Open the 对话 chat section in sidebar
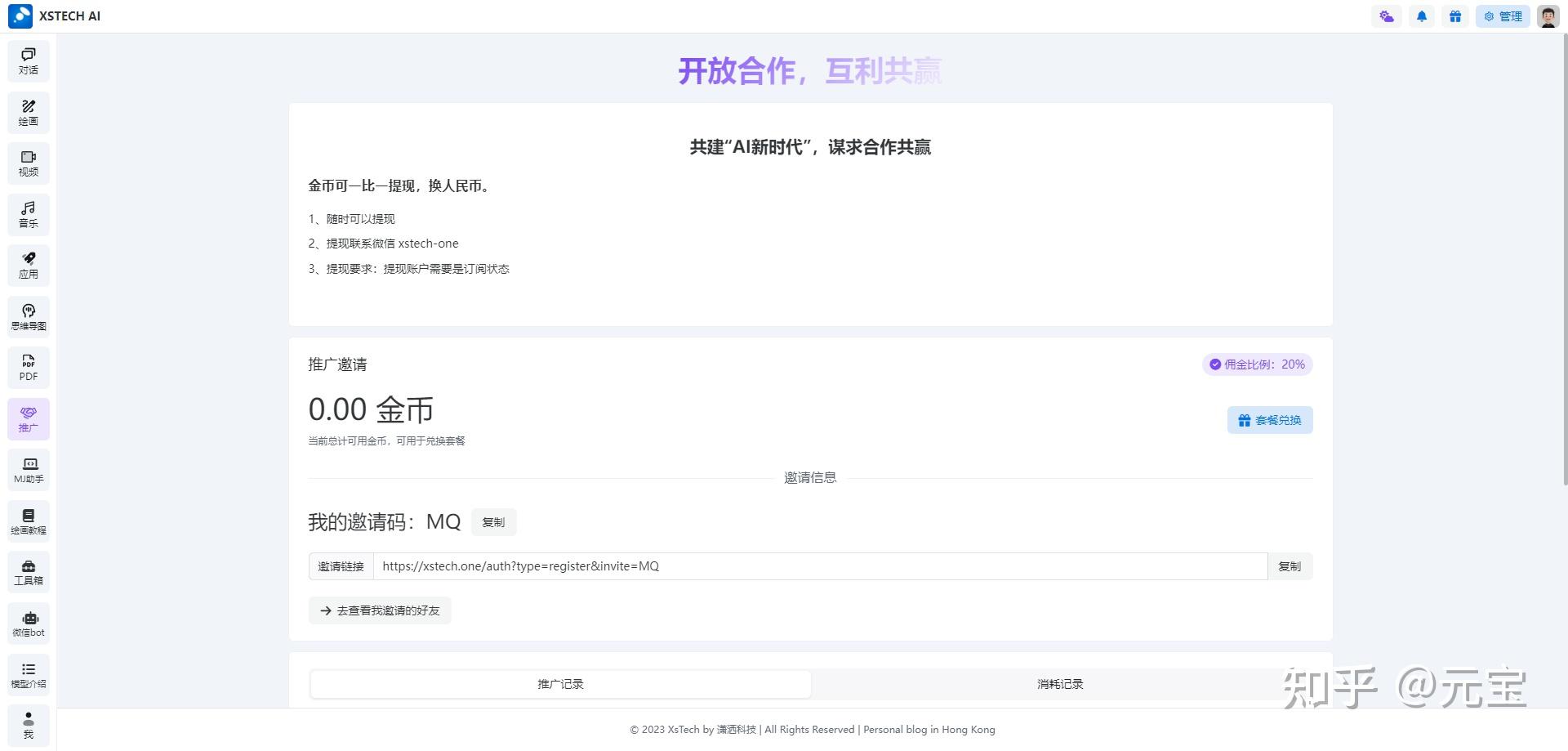This screenshot has width=1568, height=751. 28,60
